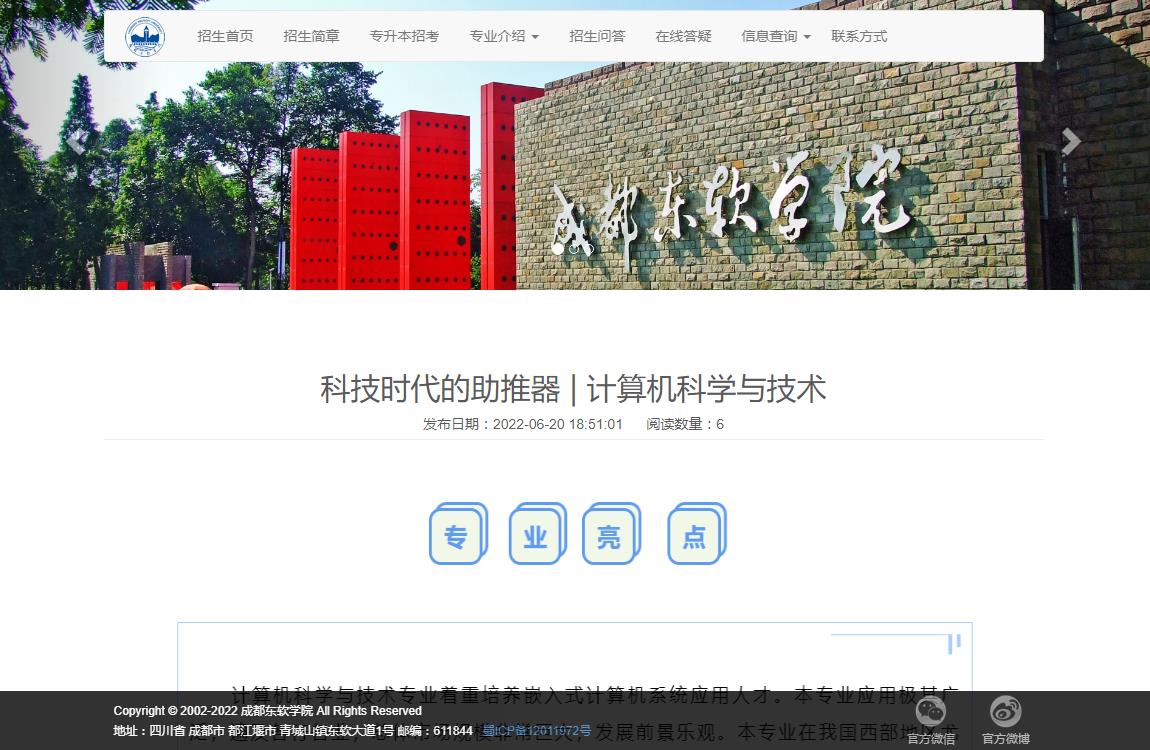Screen dimensions: 1150x750
Task: Click the 亮 character tile
Action: tap(612, 534)
